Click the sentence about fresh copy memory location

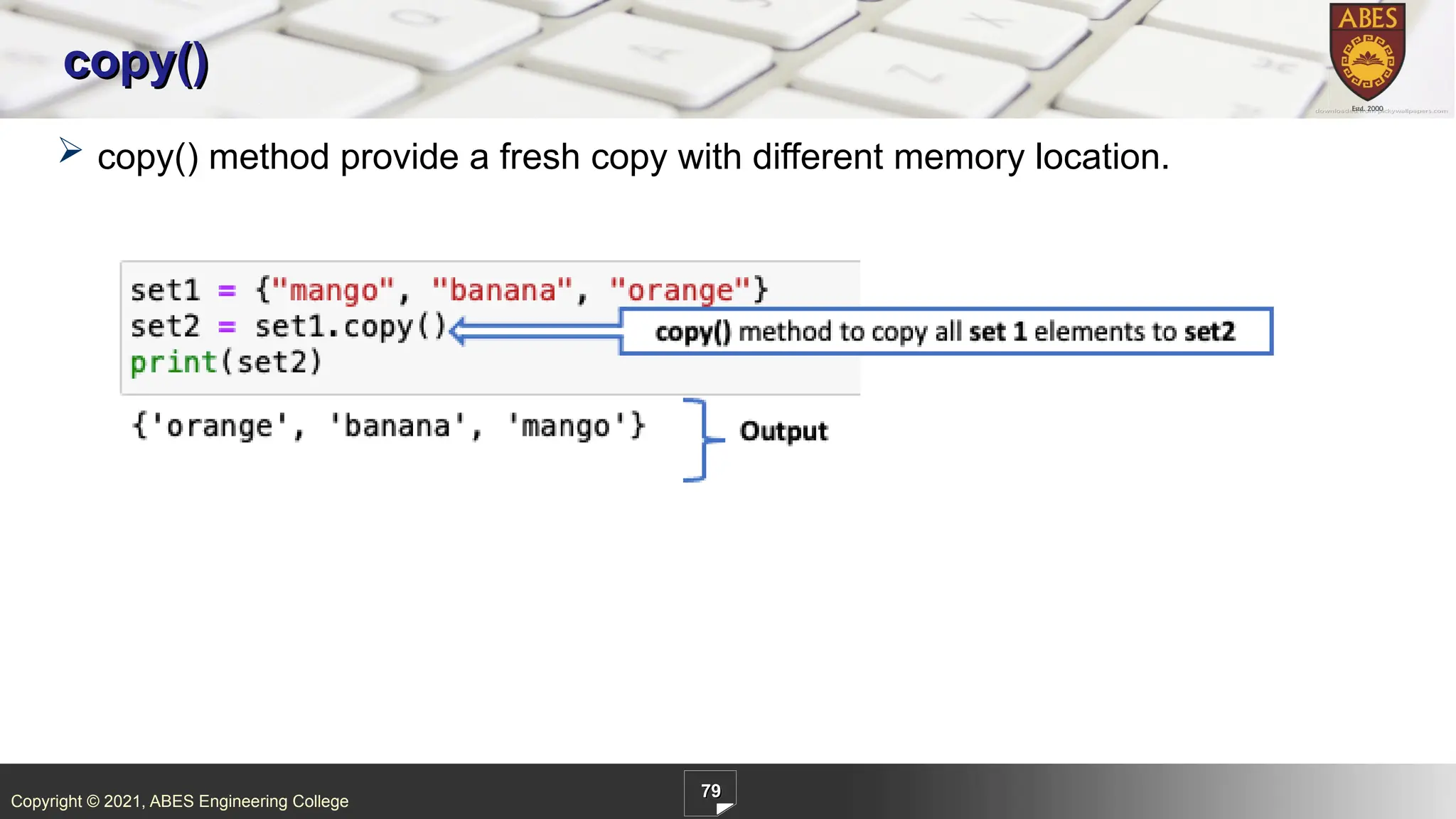pyautogui.click(x=633, y=157)
